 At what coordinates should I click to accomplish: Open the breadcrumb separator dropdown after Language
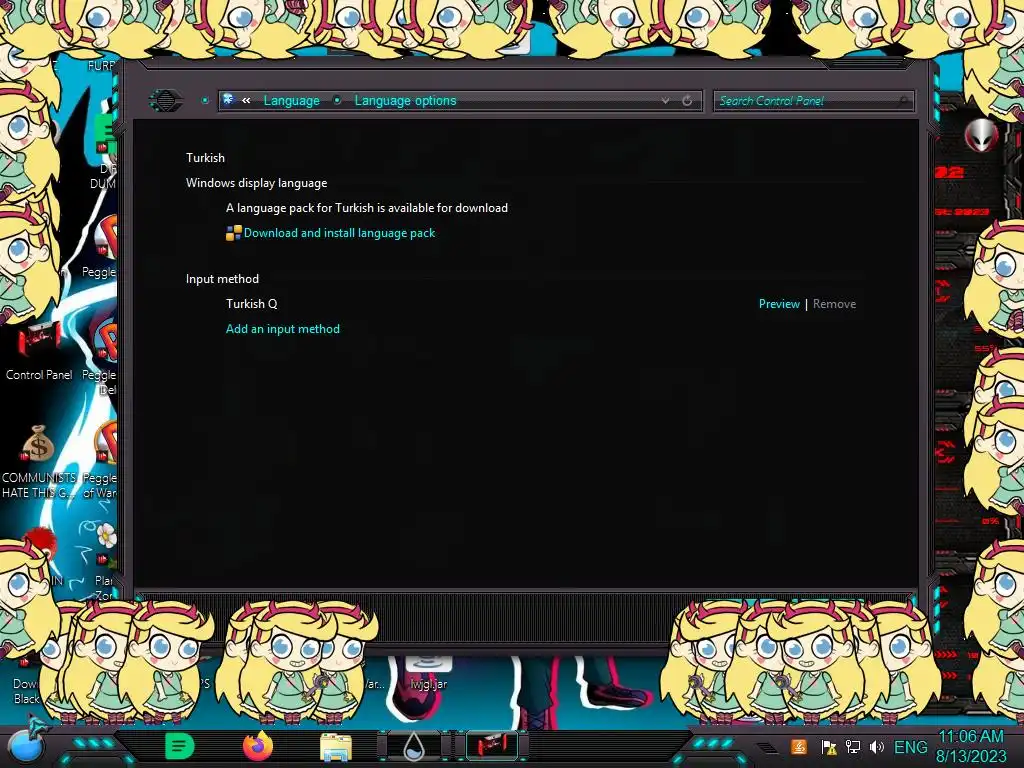pyautogui.click(x=337, y=101)
